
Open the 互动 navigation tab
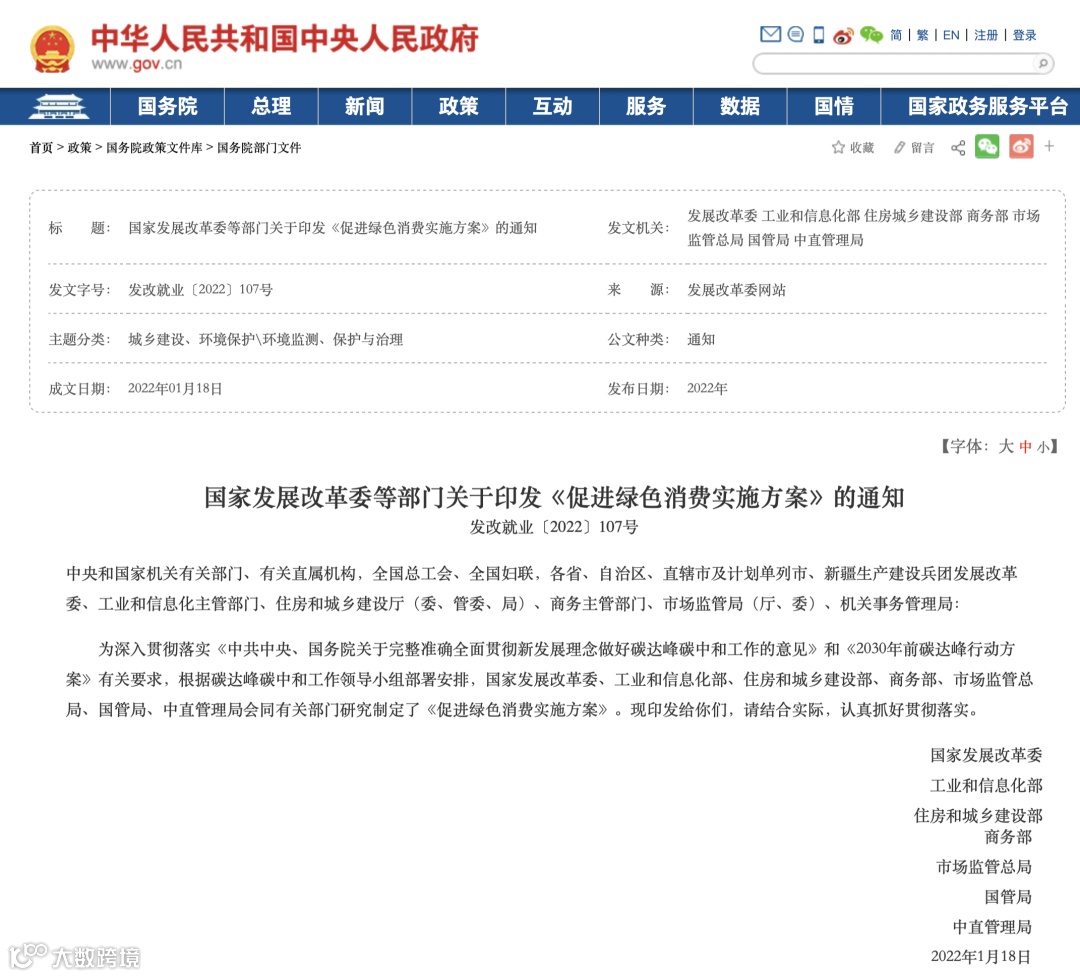click(552, 107)
